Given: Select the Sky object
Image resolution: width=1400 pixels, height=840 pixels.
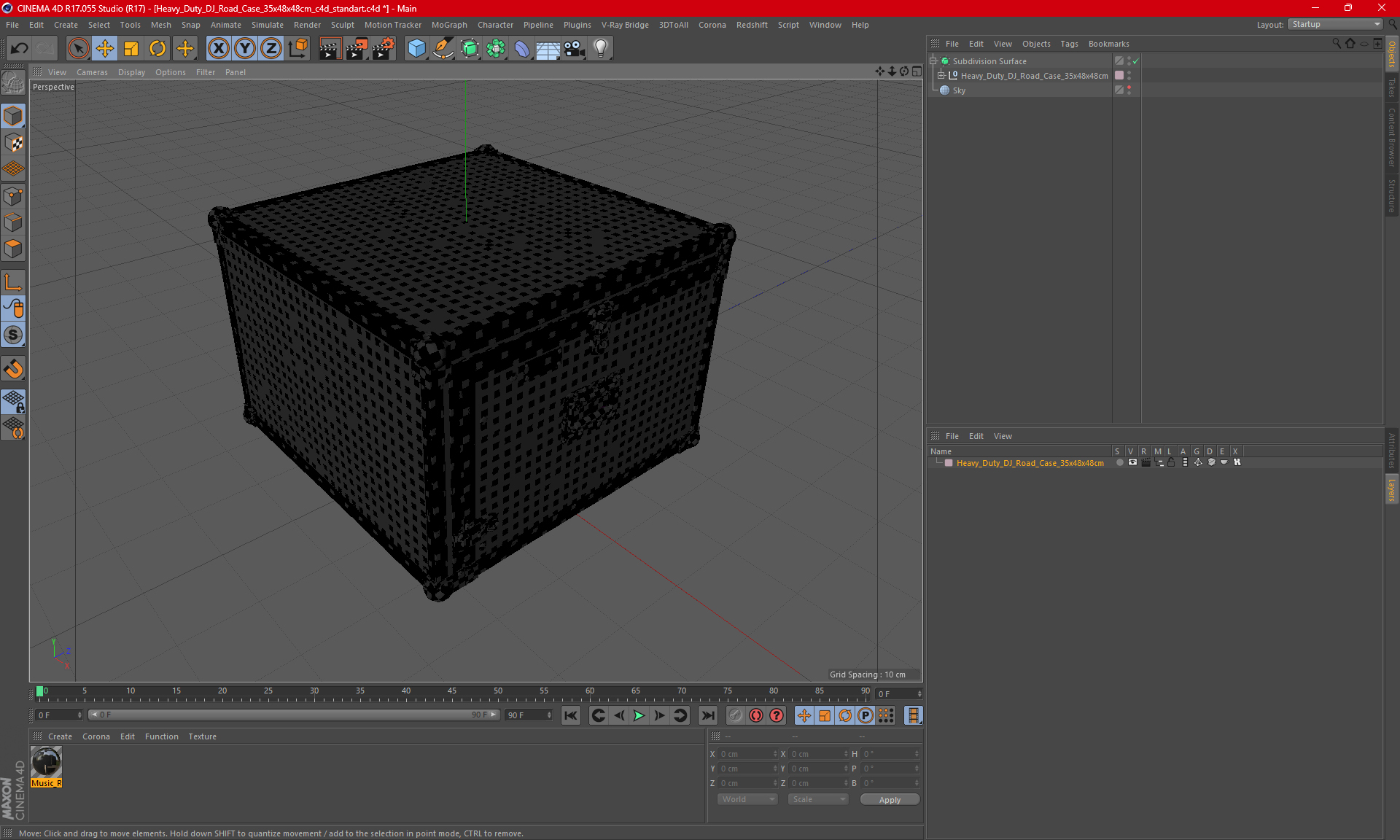Looking at the screenshot, I should click(x=959, y=90).
